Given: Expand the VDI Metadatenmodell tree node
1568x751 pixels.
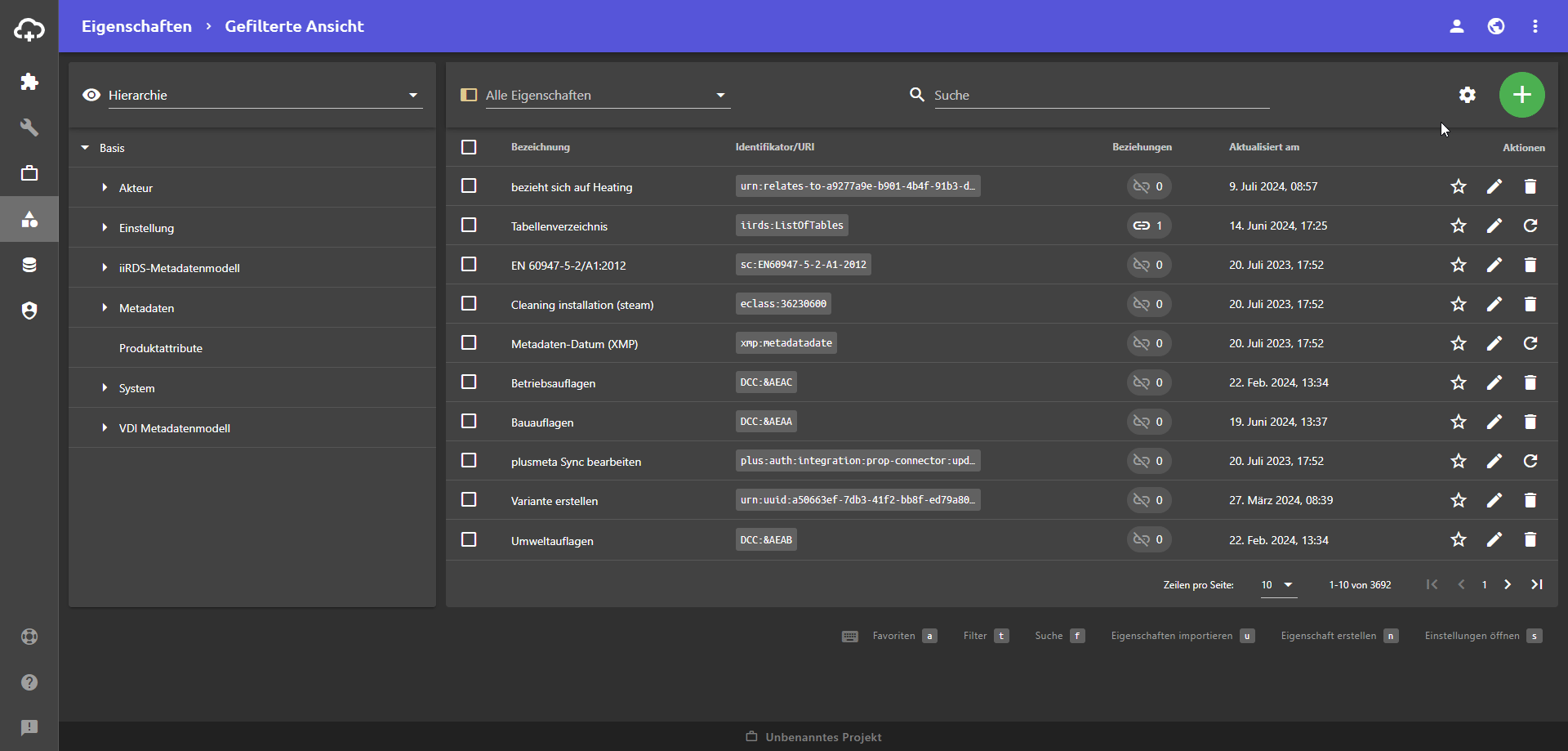Looking at the screenshot, I should [x=105, y=428].
